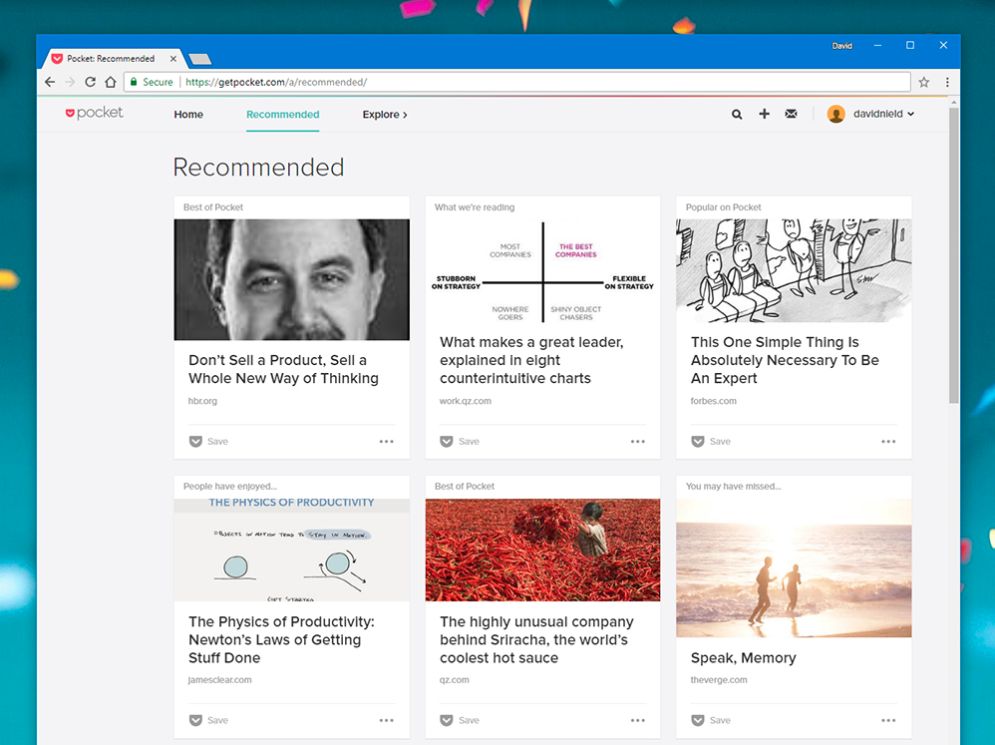Save the 'What makes a great leader' article
995x745 pixels.
click(x=460, y=441)
